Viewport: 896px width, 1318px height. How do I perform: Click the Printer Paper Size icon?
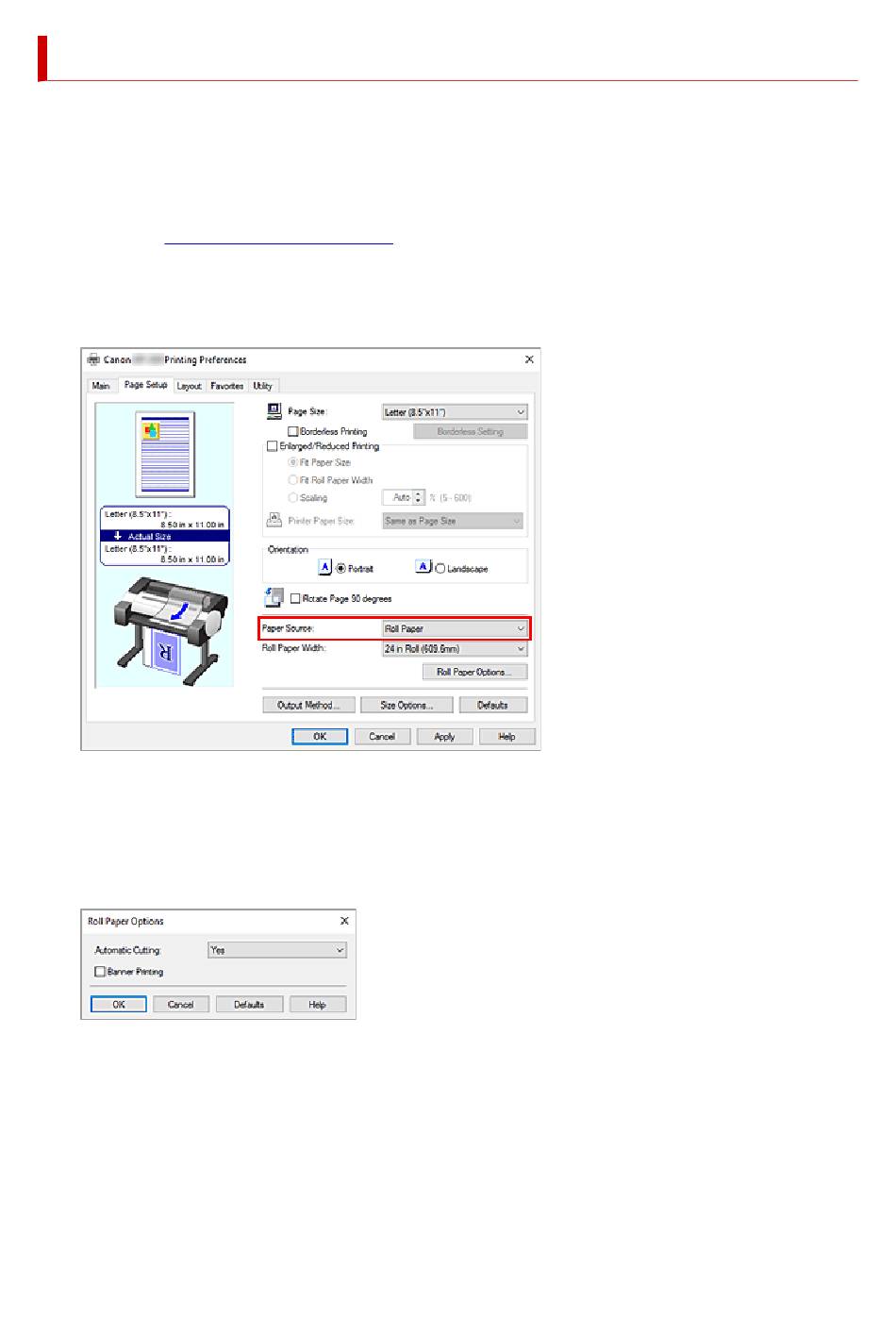[274, 520]
